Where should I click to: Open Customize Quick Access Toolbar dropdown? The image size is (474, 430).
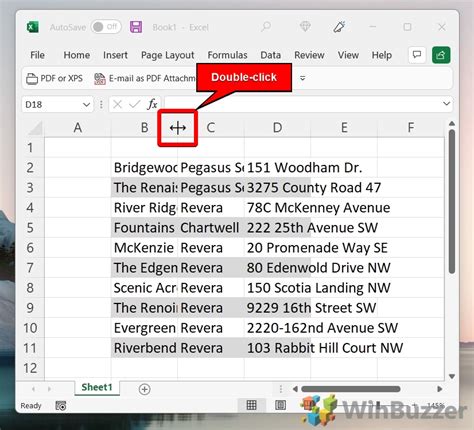pyautogui.click(x=302, y=78)
